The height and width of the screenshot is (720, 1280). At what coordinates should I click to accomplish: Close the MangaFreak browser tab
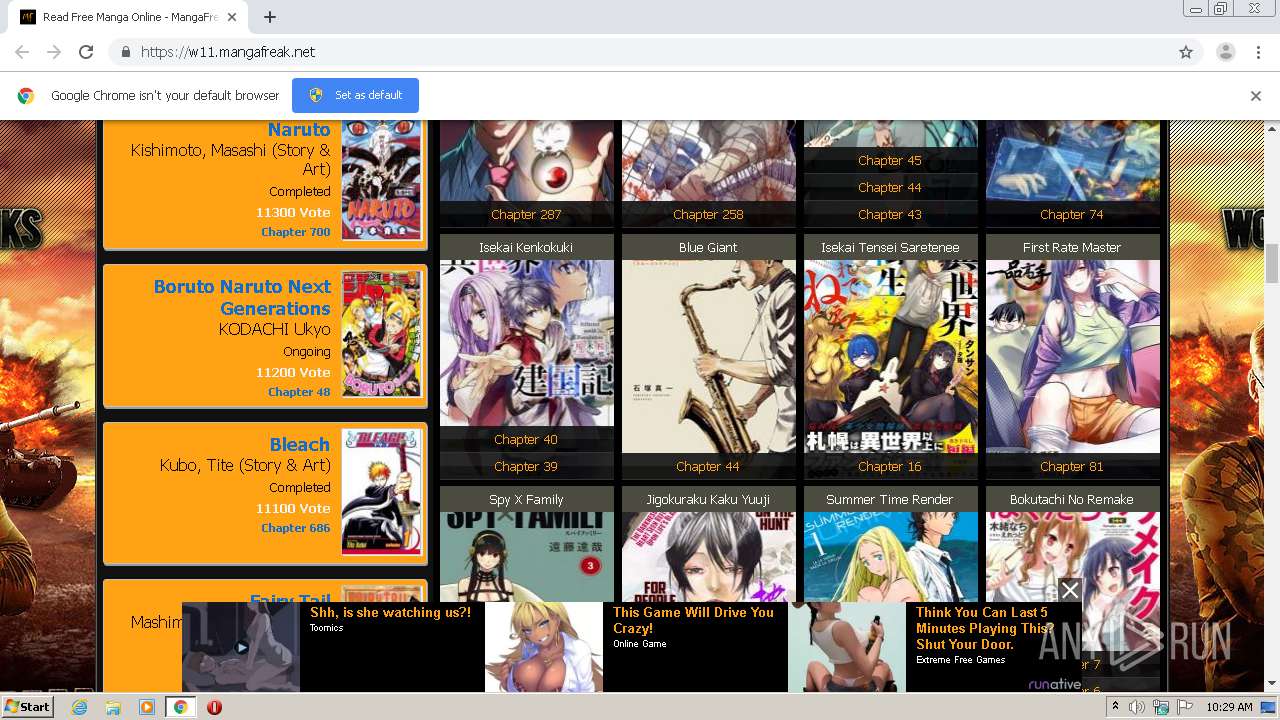(232, 17)
